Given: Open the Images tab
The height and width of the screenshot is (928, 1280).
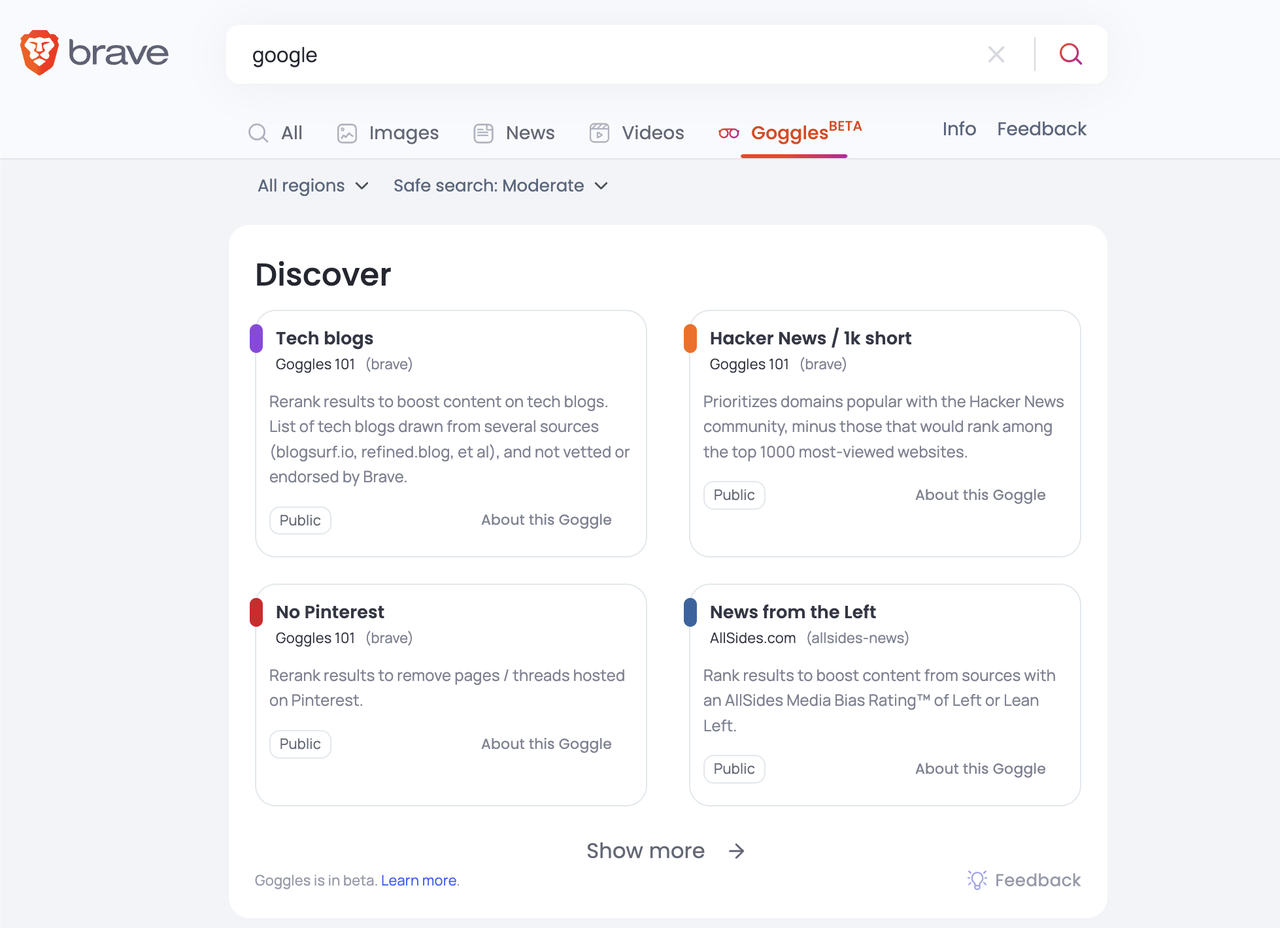Looking at the screenshot, I should tap(388, 133).
